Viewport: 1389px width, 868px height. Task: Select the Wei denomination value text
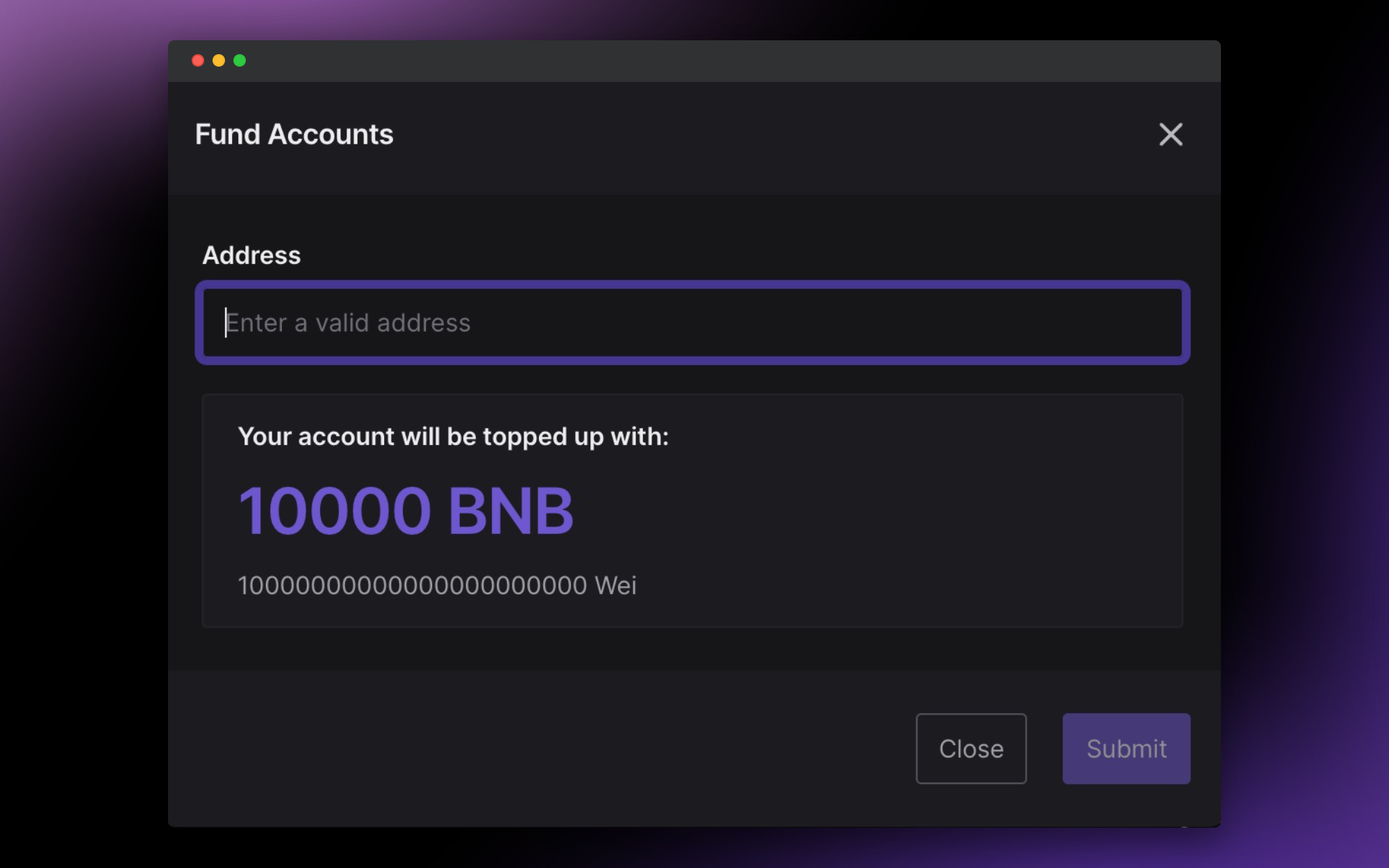click(x=438, y=585)
